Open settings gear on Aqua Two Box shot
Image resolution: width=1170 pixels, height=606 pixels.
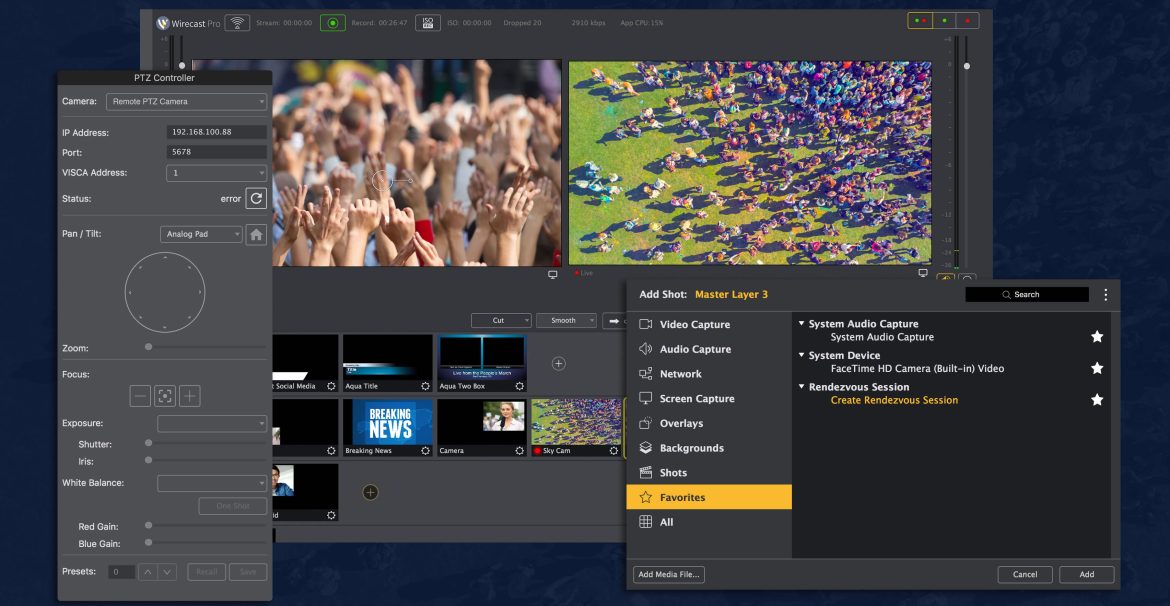pyautogui.click(x=519, y=387)
